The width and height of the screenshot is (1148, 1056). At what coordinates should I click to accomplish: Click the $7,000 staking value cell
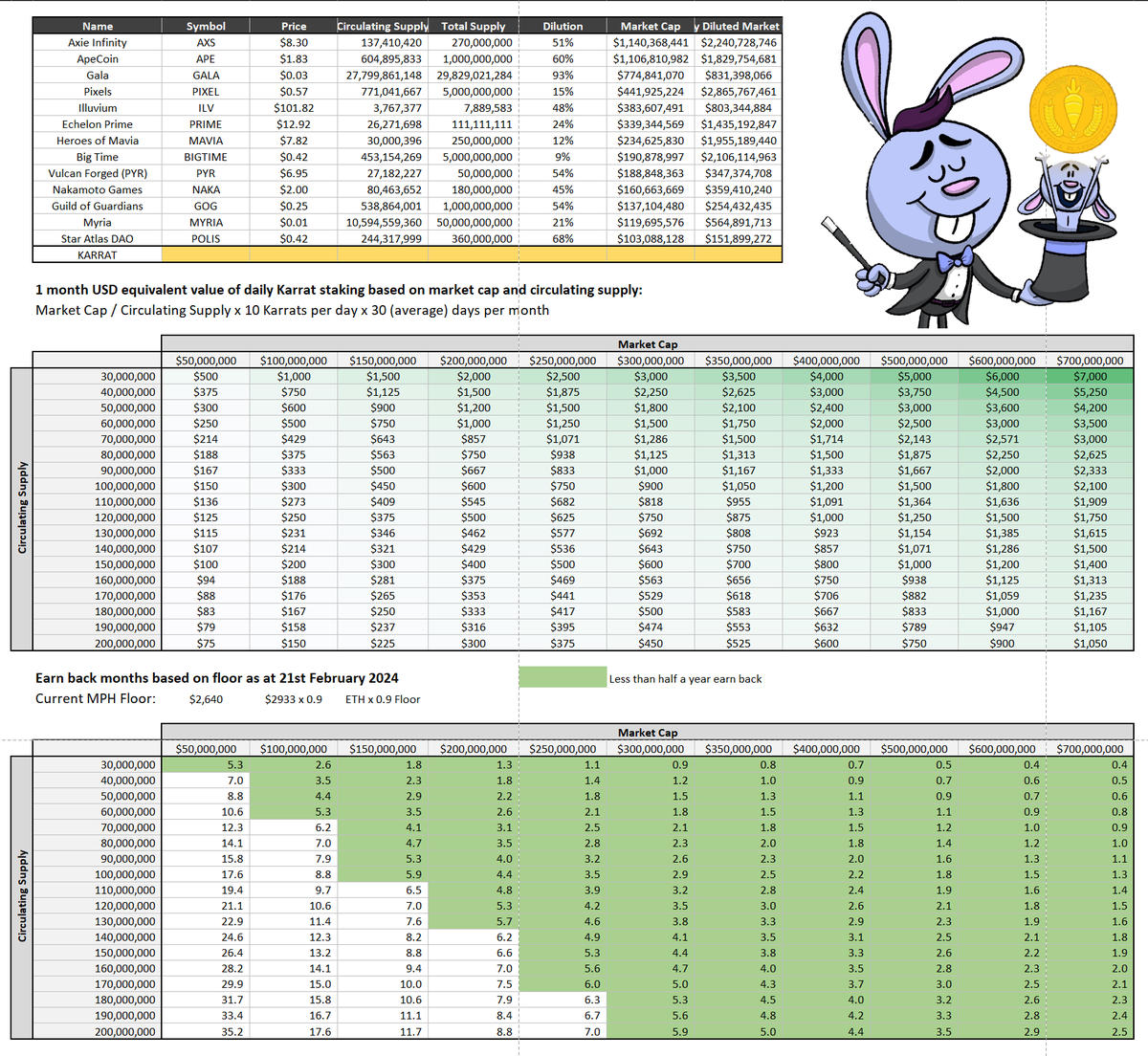1090,376
